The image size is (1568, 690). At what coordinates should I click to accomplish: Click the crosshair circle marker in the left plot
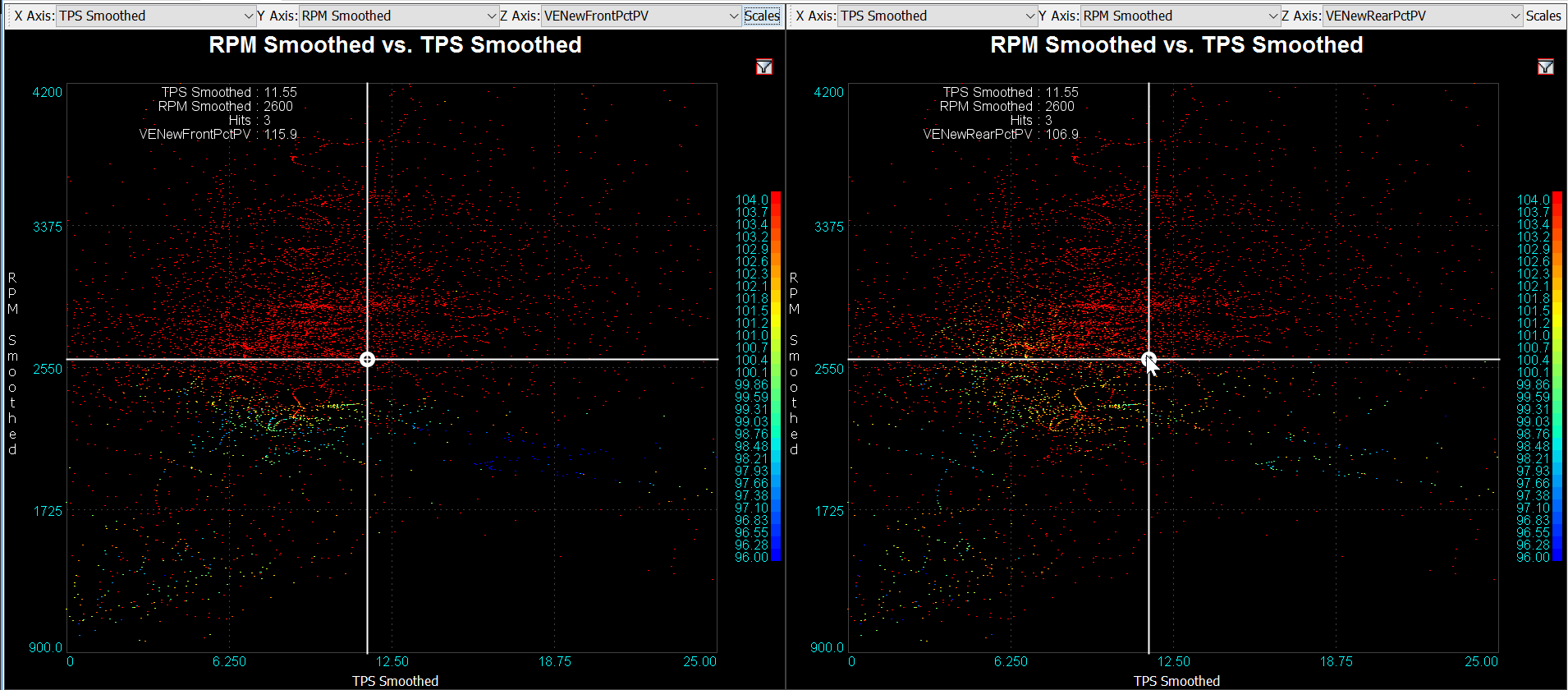pyautogui.click(x=367, y=360)
